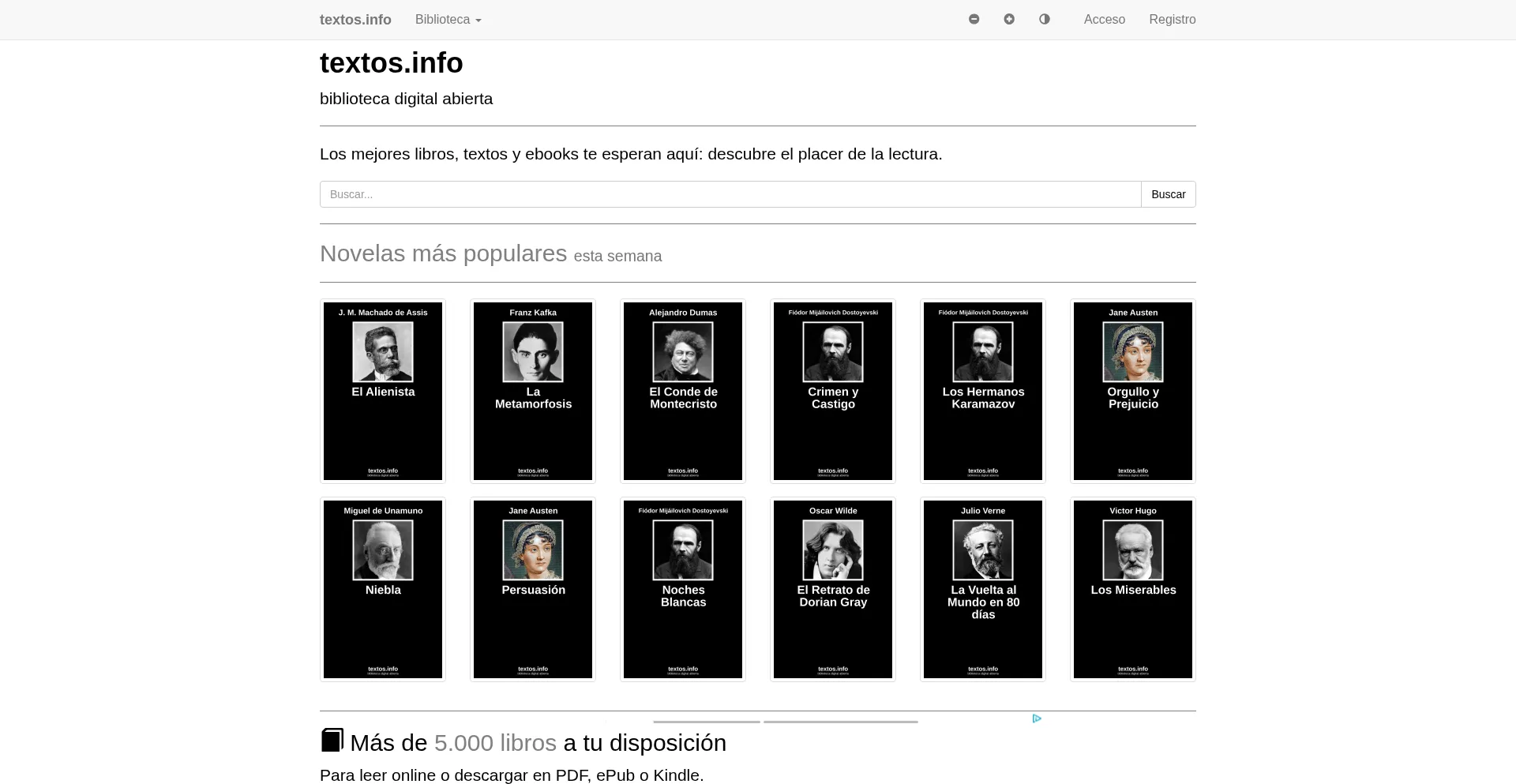Click the 5.000 libros link
Image resolution: width=1516 pixels, height=784 pixels.
(496, 742)
